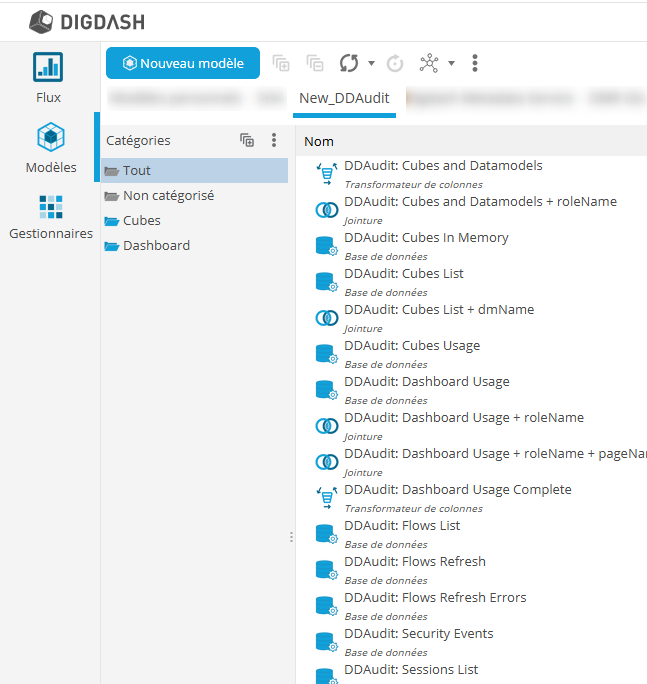Click join icon of Cubes and Datamodels + roleName
The image size is (647, 684).
(327, 210)
